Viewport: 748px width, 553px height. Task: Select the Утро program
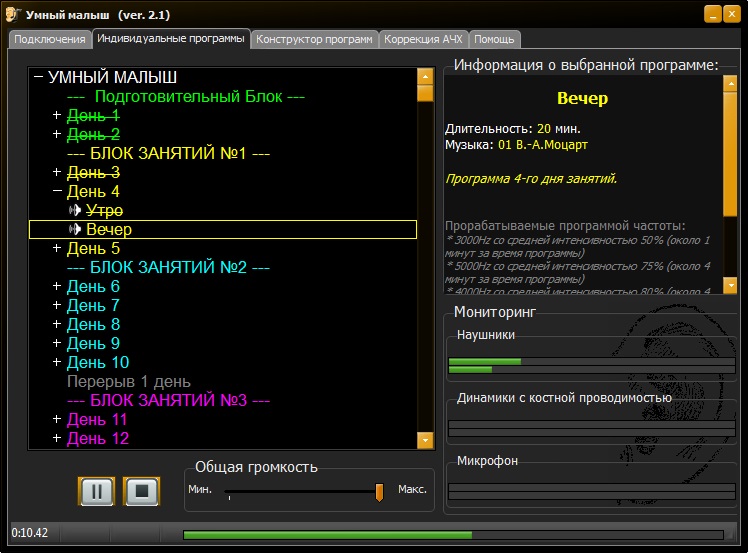[104, 210]
